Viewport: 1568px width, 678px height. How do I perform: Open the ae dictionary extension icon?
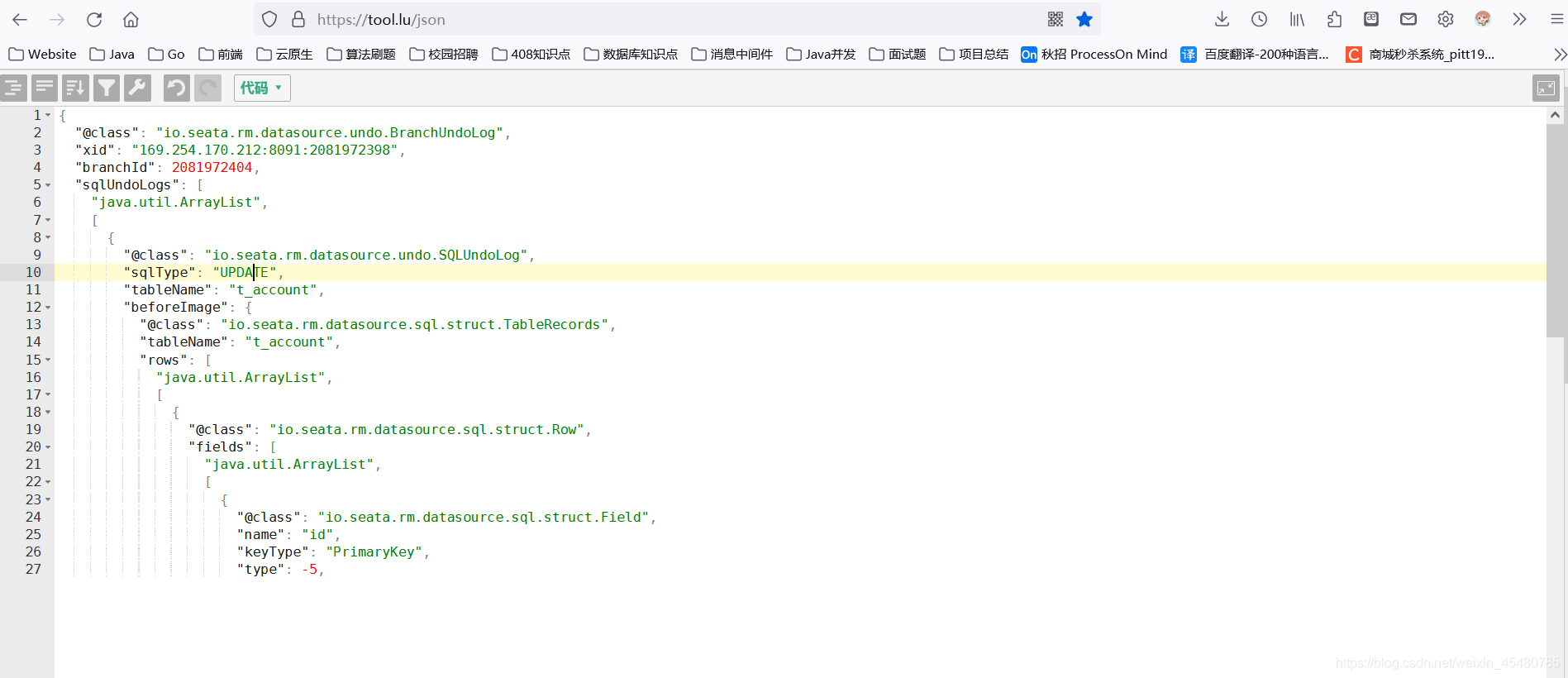(x=1371, y=19)
